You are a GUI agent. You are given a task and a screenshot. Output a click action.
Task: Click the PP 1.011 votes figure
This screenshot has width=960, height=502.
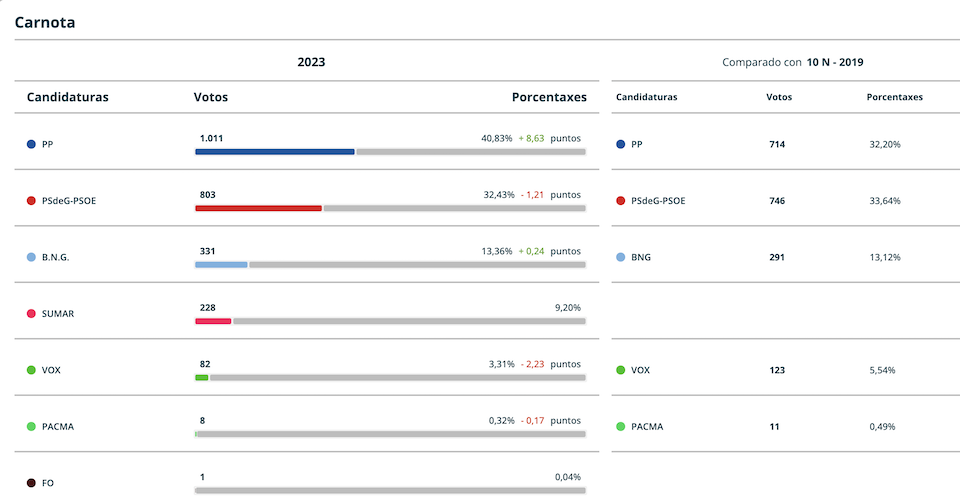click(x=211, y=138)
